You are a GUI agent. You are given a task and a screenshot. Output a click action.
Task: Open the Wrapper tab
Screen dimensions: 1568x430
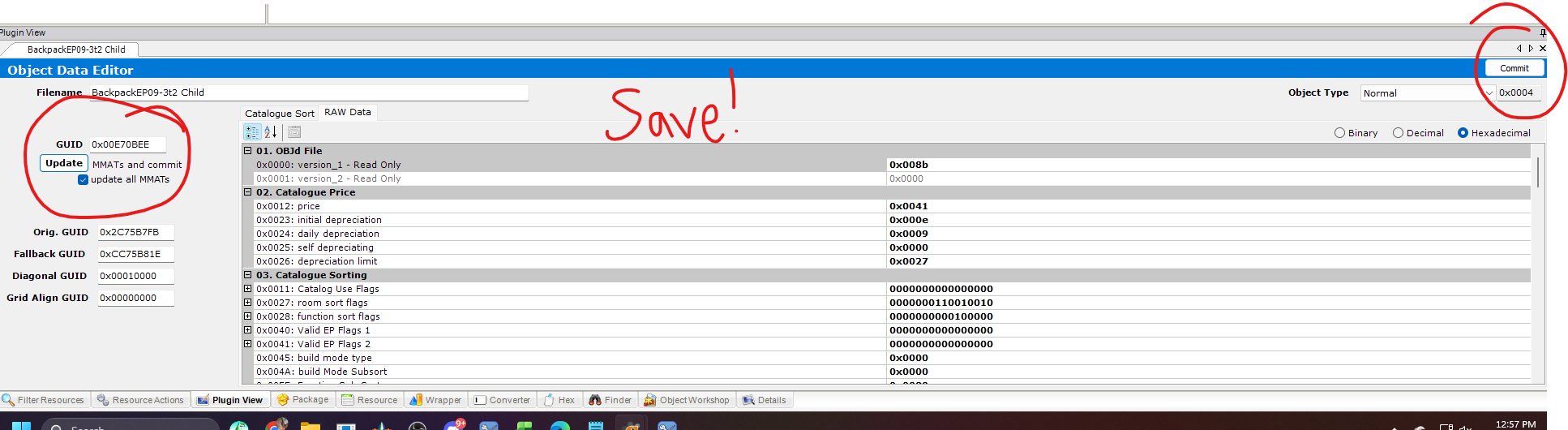click(x=435, y=400)
